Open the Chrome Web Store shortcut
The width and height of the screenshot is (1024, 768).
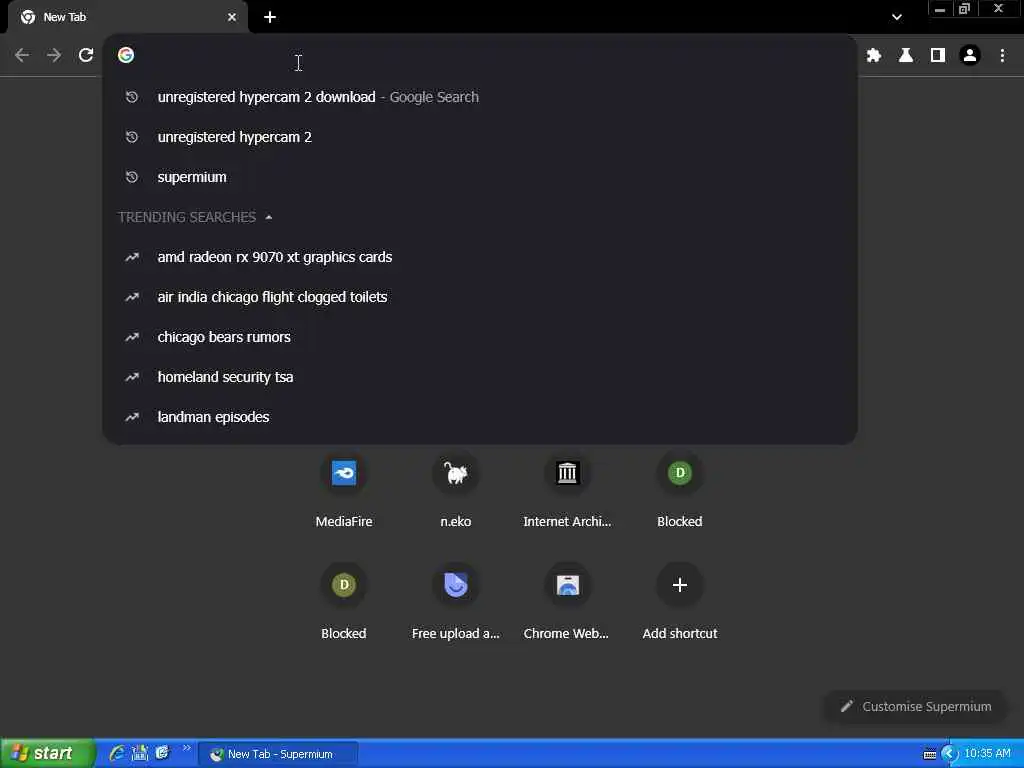[568, 602]
